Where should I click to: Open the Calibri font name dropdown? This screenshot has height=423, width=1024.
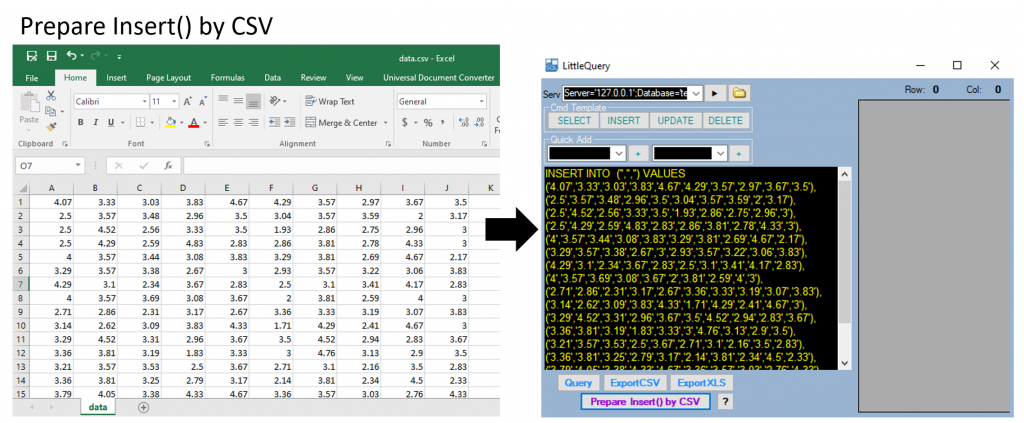click(144, 102)
